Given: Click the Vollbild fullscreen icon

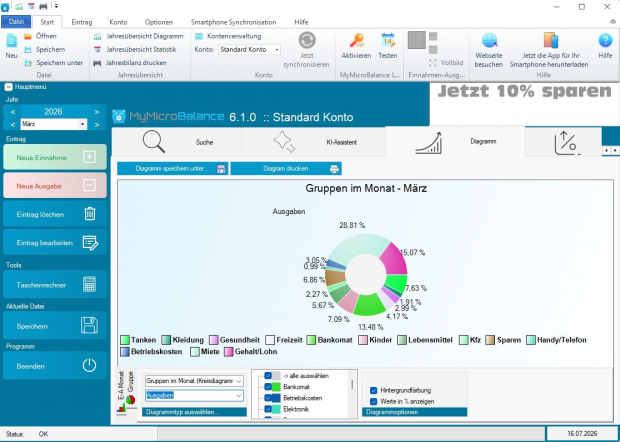Looking at the screenshot, I should (433, 63).
